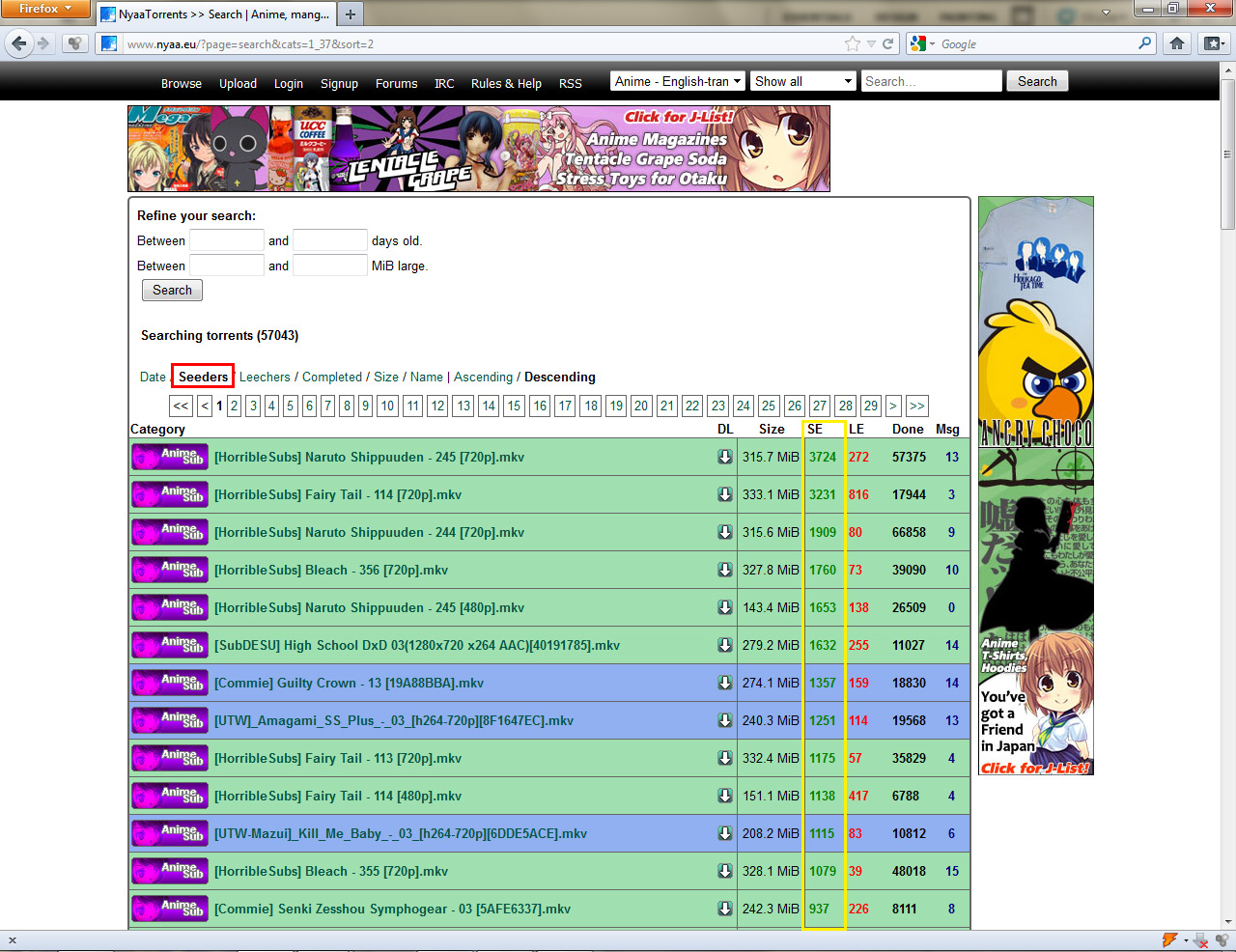Viewport: 1236px width, 952px height.
Task: Click Anime Sub category icon for Bleach 356 row
Action: tap(169, 570)
